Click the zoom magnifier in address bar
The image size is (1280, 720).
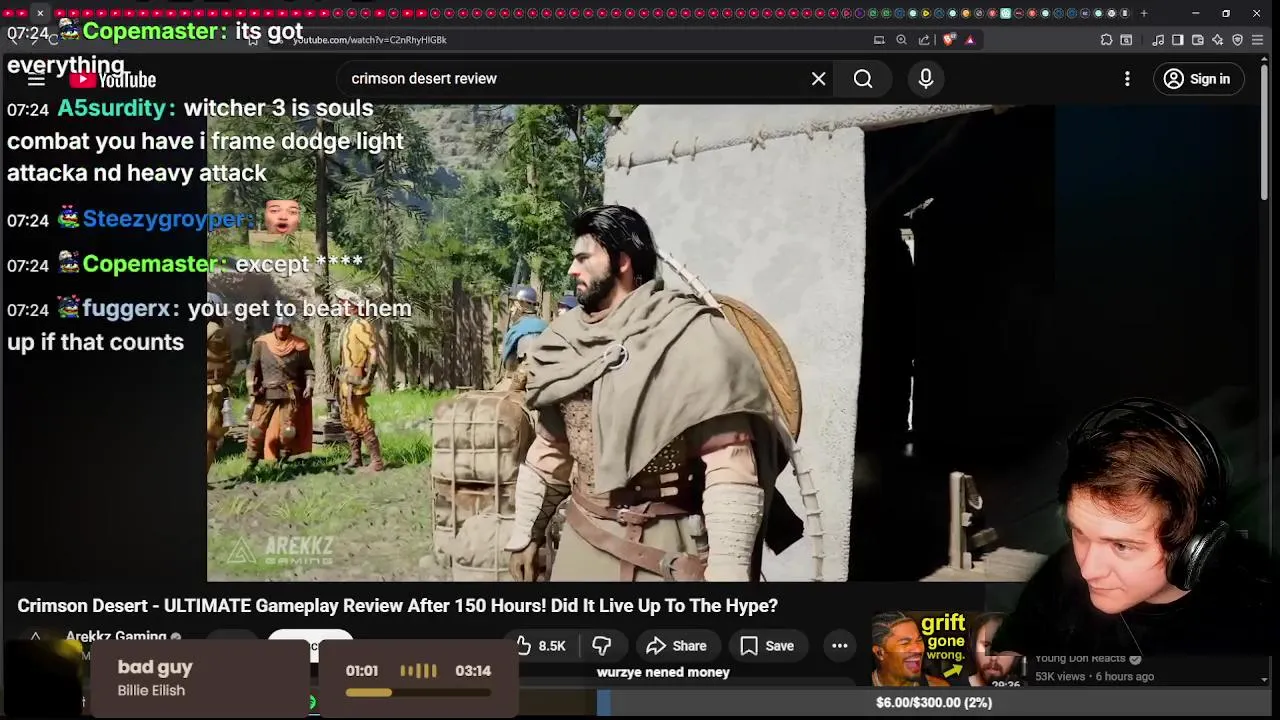(902, 40)
